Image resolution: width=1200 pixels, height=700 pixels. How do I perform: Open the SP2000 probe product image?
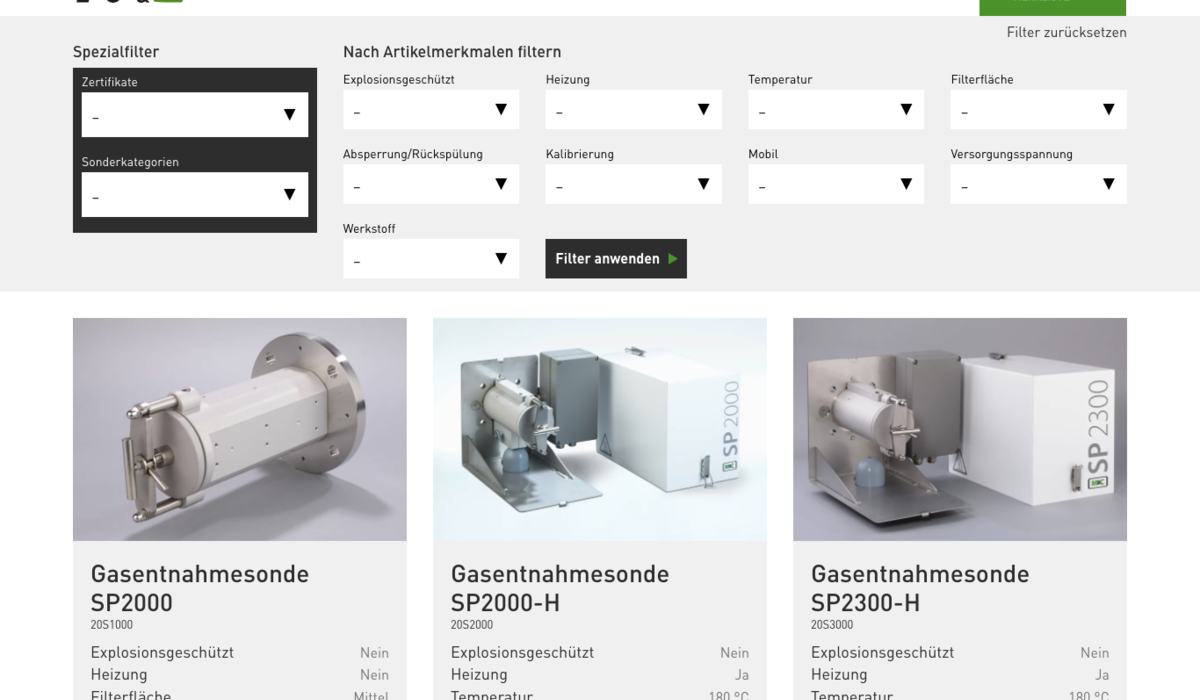pyautogui.click(x=239, y=429)
